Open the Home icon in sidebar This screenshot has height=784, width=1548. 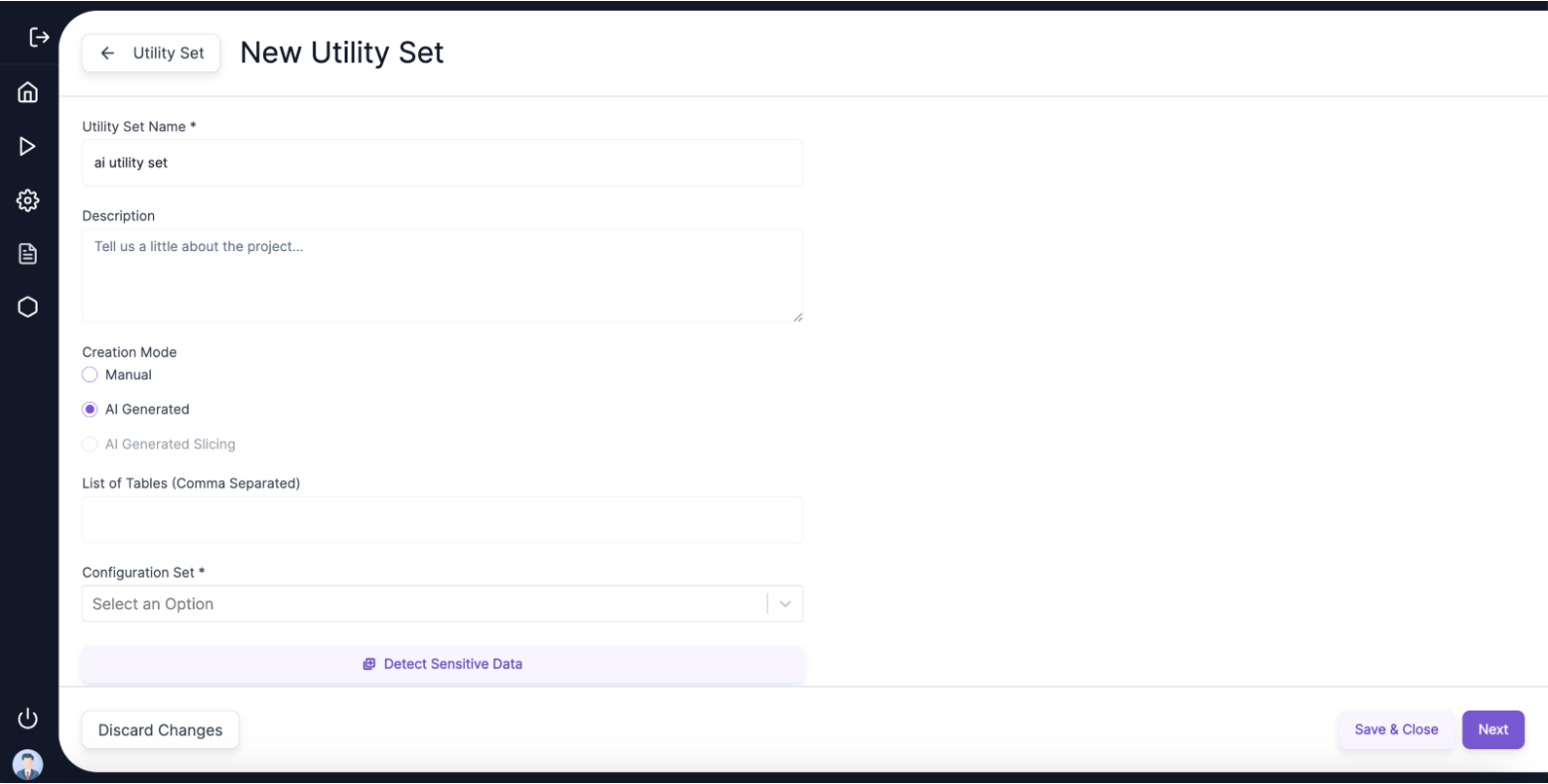pos(28,92)
